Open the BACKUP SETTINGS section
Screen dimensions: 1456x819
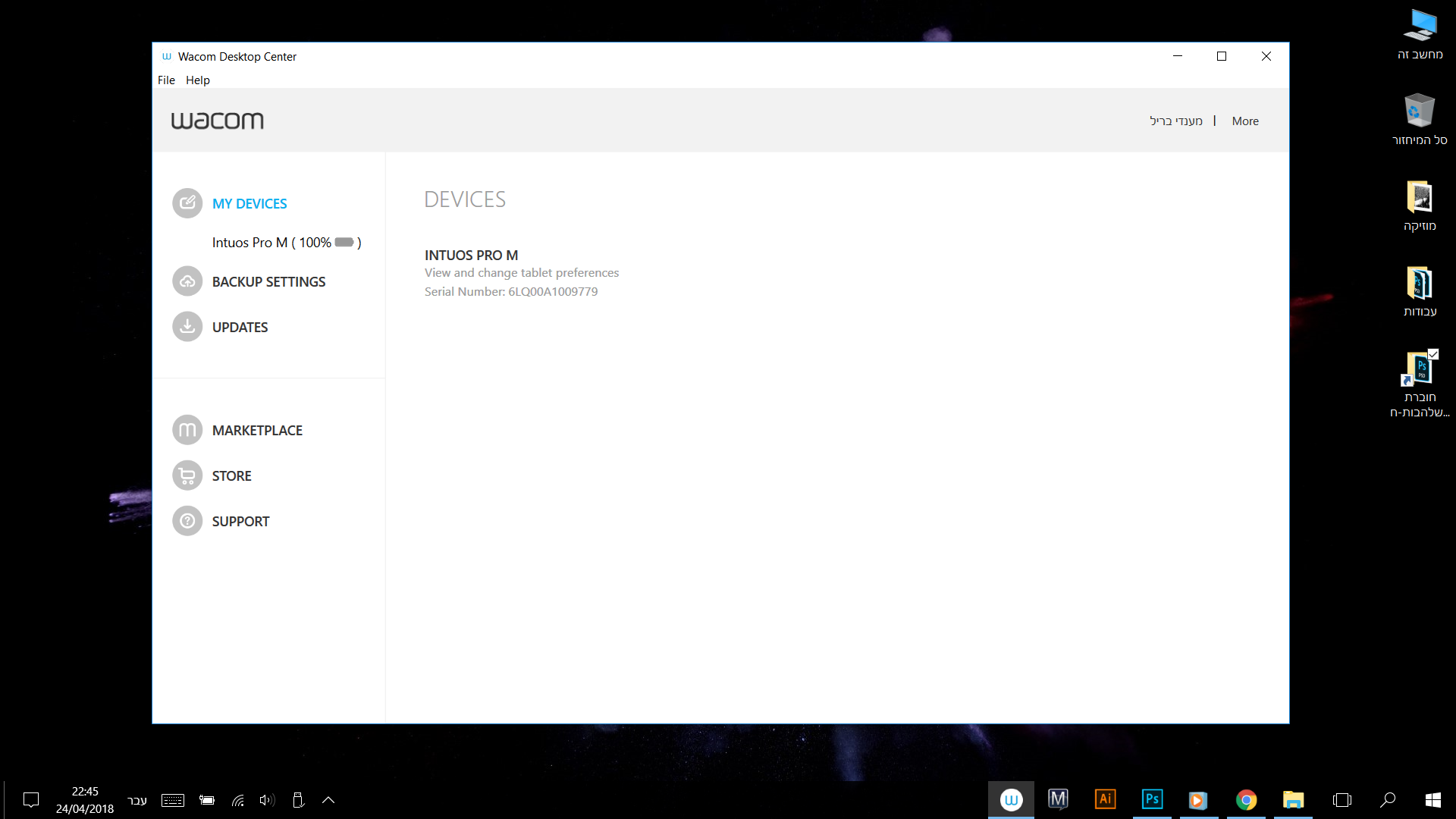[x=268, y=281]
